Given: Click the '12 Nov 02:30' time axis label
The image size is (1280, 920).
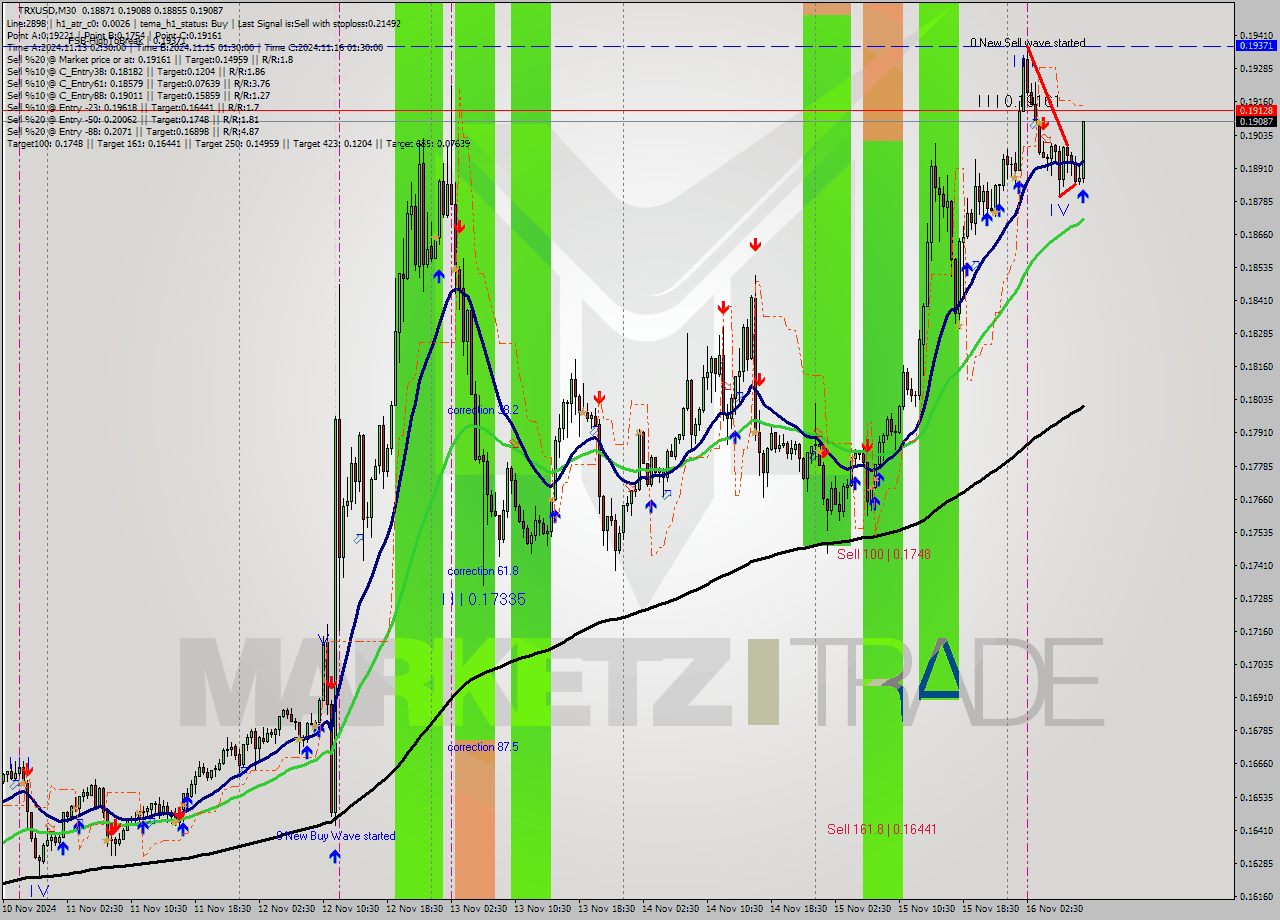Looking at the screenshot, I should [288, 909].
